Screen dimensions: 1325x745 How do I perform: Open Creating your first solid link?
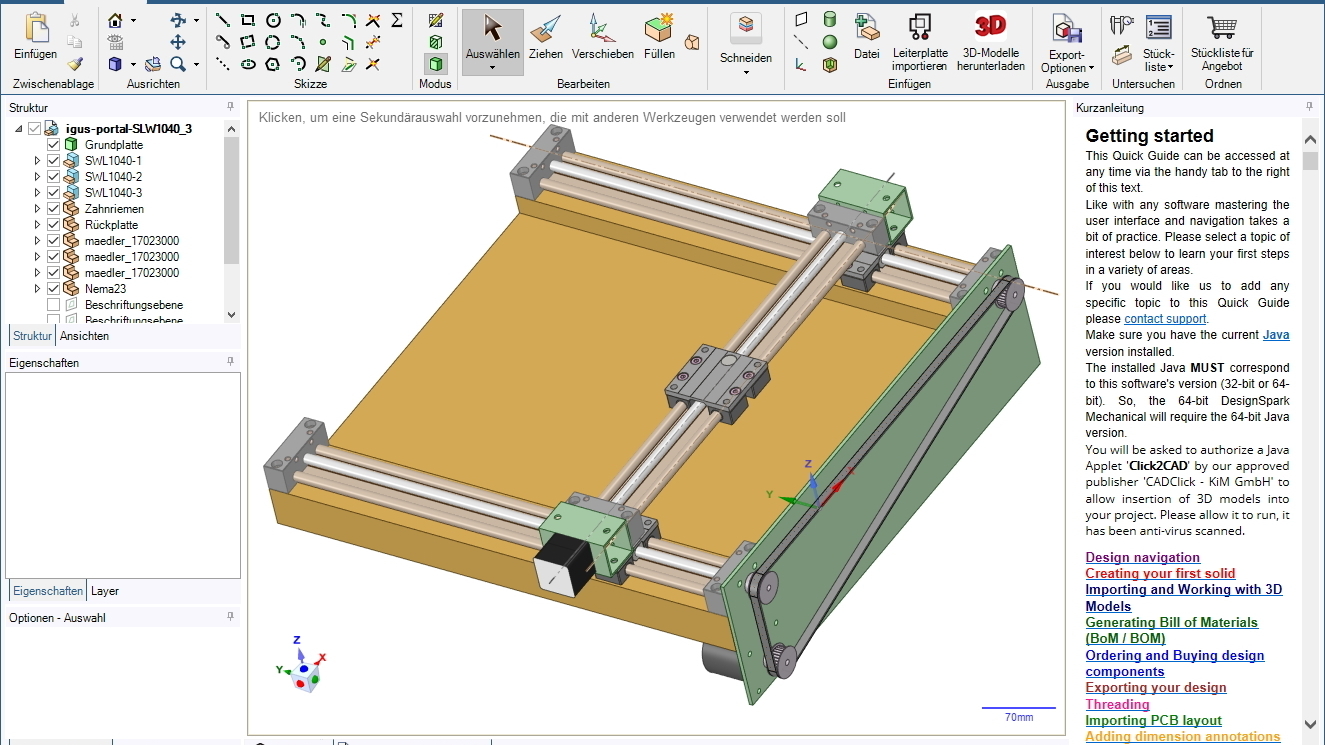pyautogui.click(x=1160, y=574)
